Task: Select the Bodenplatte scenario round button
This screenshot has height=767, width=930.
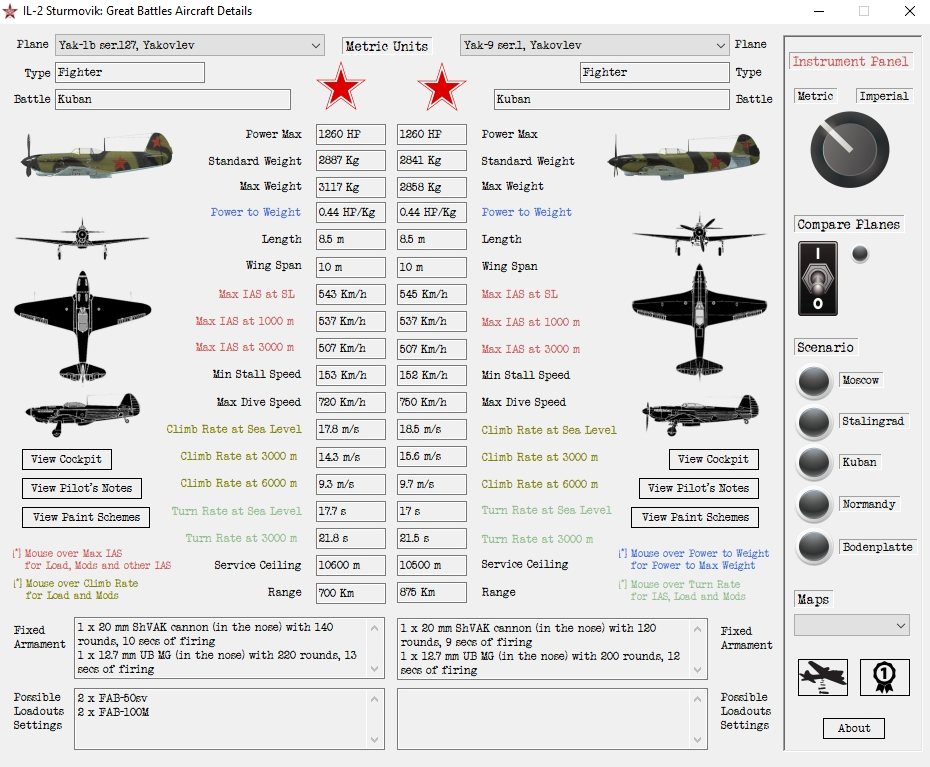Action: point(814,547)
